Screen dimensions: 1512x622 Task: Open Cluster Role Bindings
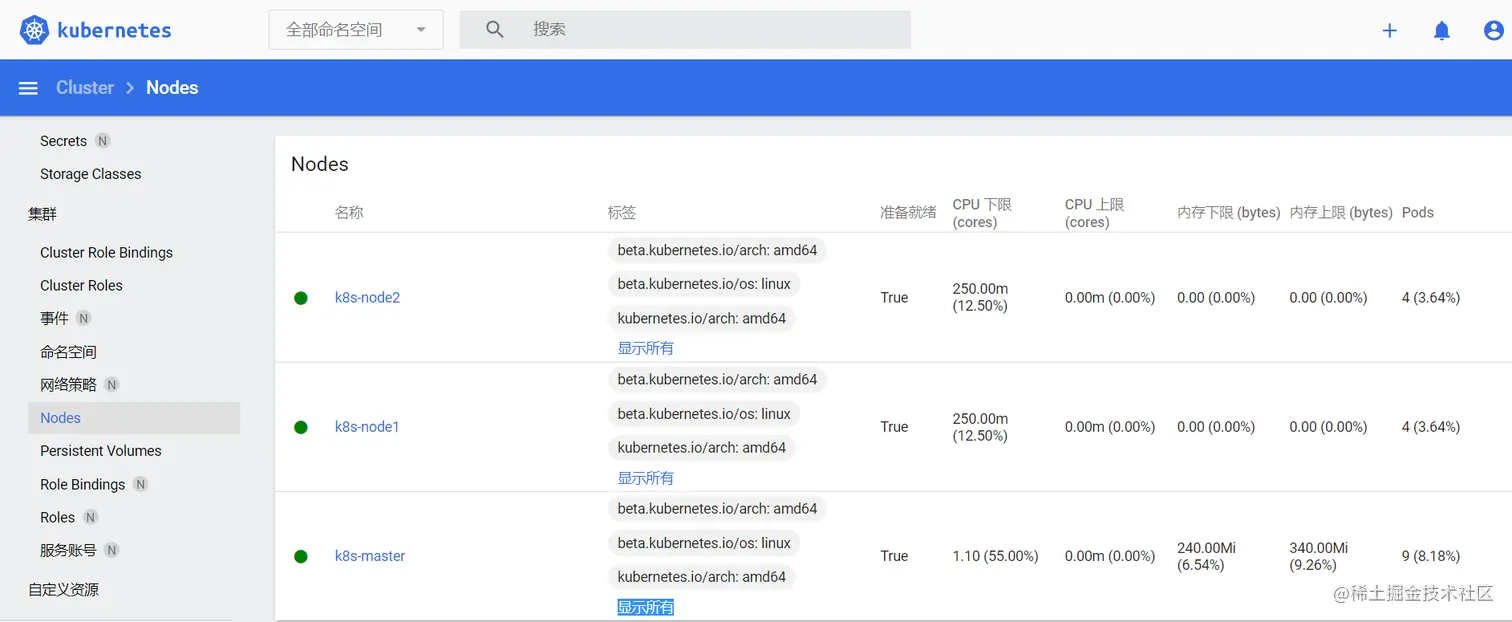click(x=106, y=253)
